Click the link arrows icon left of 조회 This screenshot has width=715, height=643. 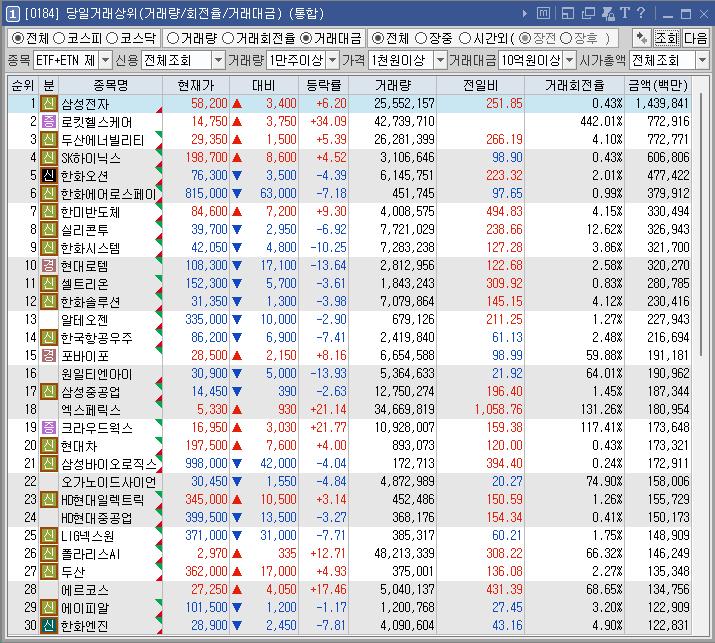(x=642, y=38)
